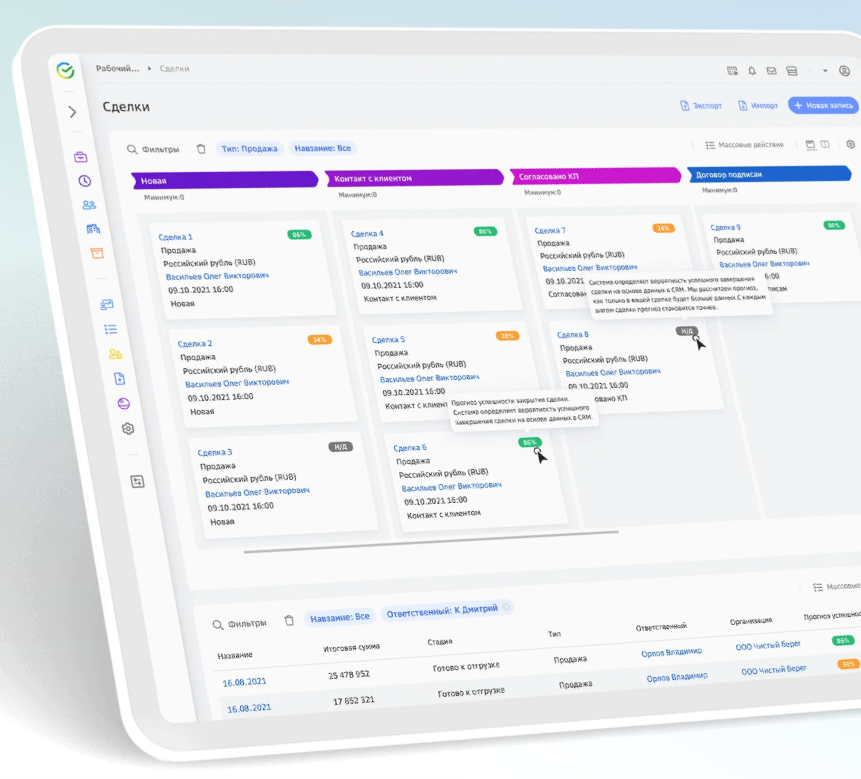Click the trash icon beside top Фильтры
The image size is (861, 779).
pos(201,149)
